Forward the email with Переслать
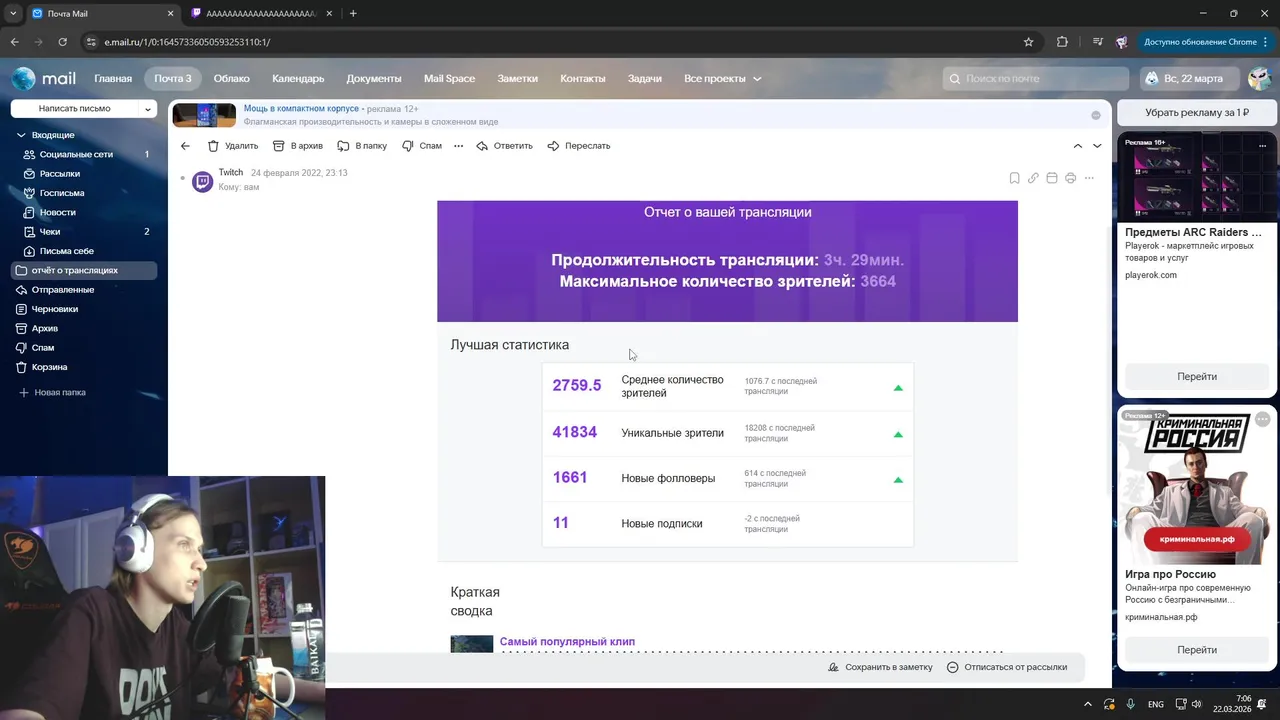The height and width of the screenshot is (720, 1280). (578, 146)
